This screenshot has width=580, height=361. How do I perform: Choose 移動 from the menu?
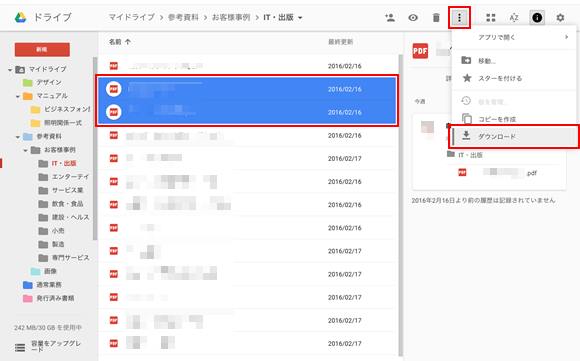pos(514,61)
